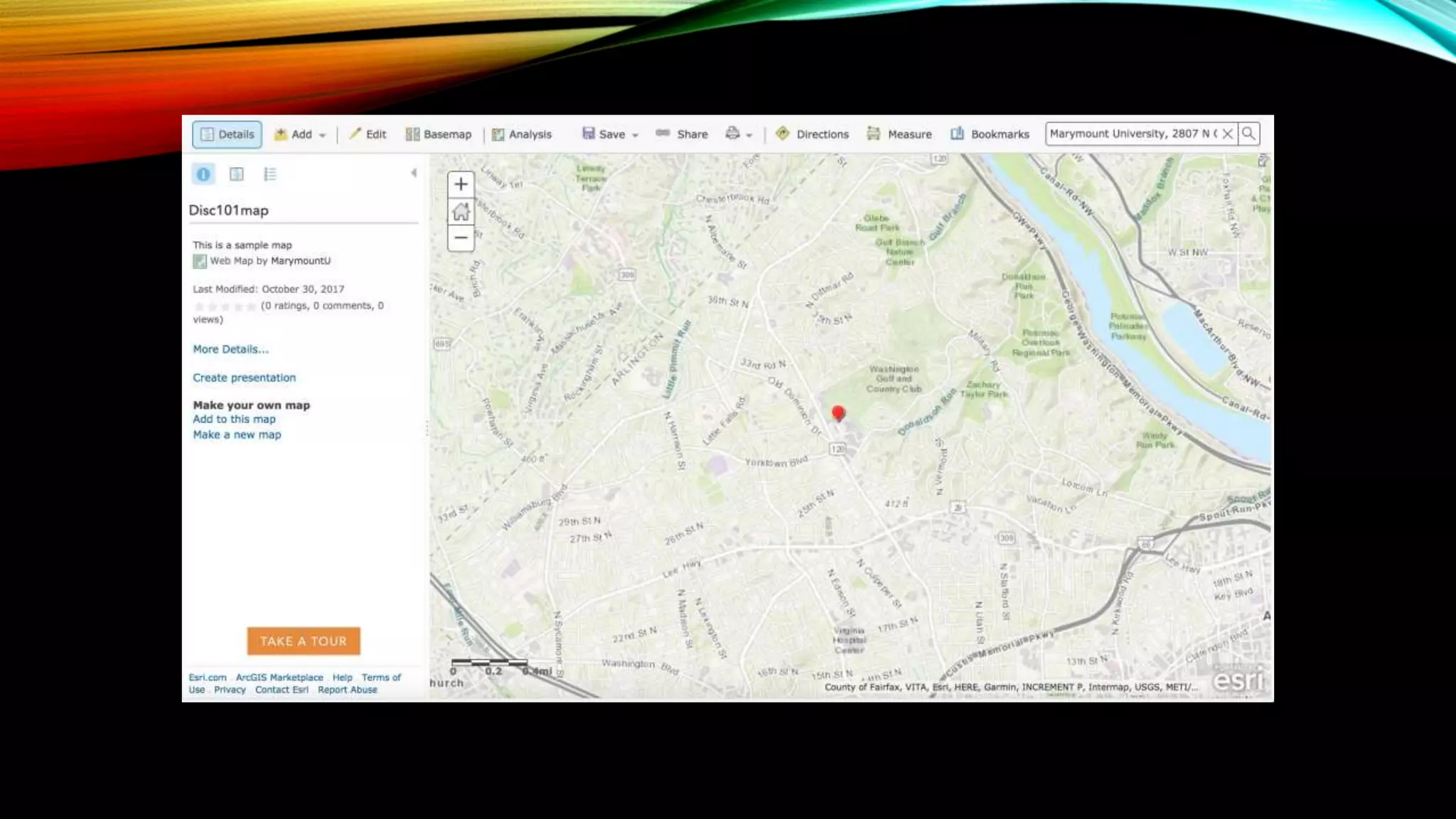The image size is (1456, 819).
Task: Open the Add dropdown menu
Action: point(301,134)
